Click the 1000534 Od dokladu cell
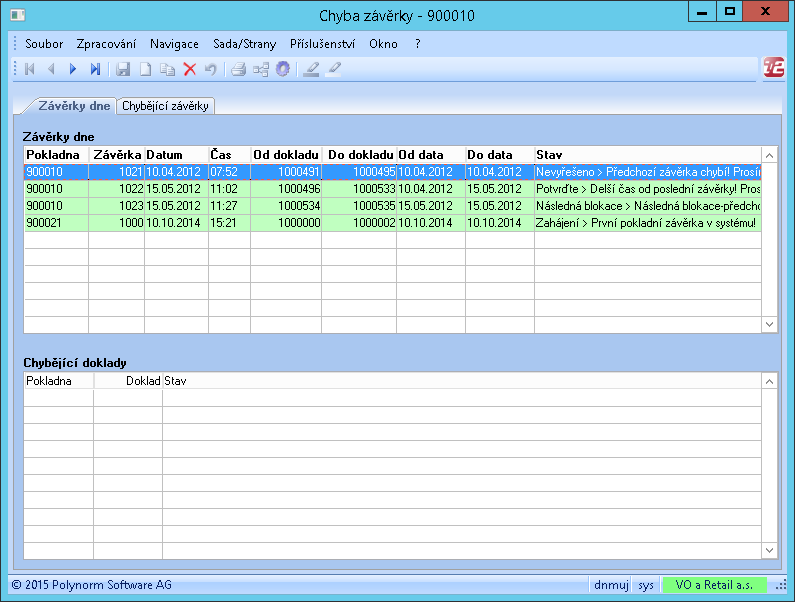Screen dimensions: 795x602 click(x=286, y=206)
